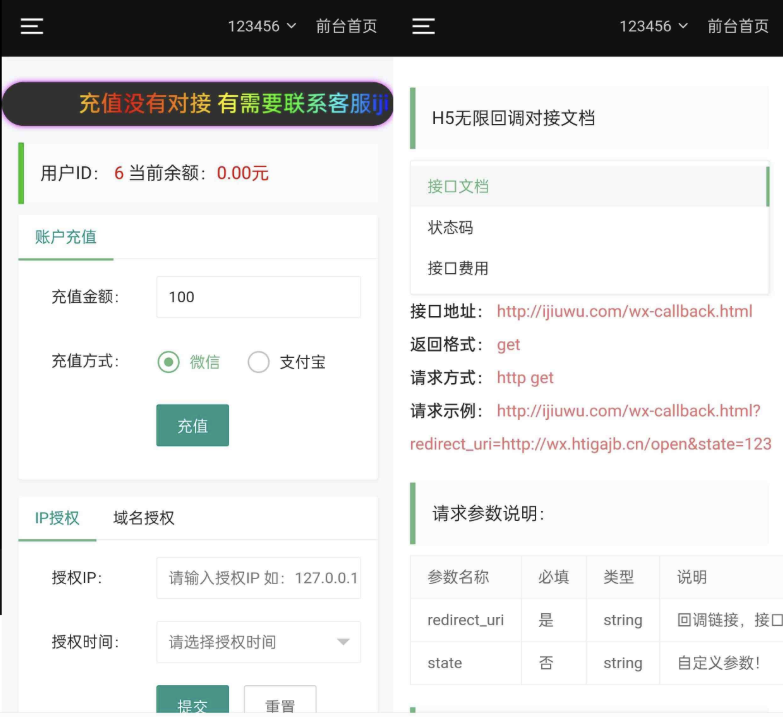783x717 pixels.
Task: Click the 充值金额 input field
Action: [x=258, y=297]
